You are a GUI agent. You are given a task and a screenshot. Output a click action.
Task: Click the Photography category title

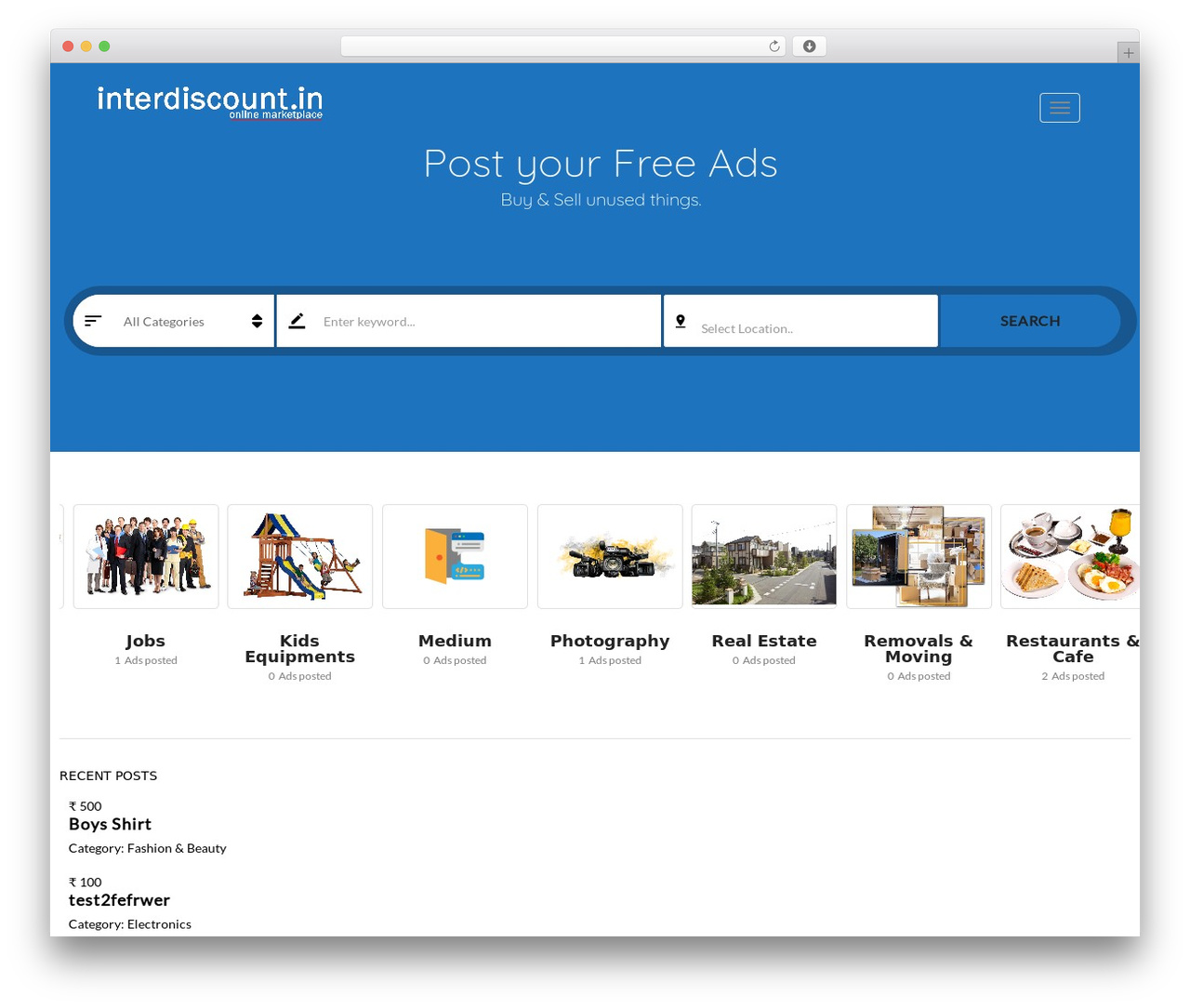click(610, 641)
